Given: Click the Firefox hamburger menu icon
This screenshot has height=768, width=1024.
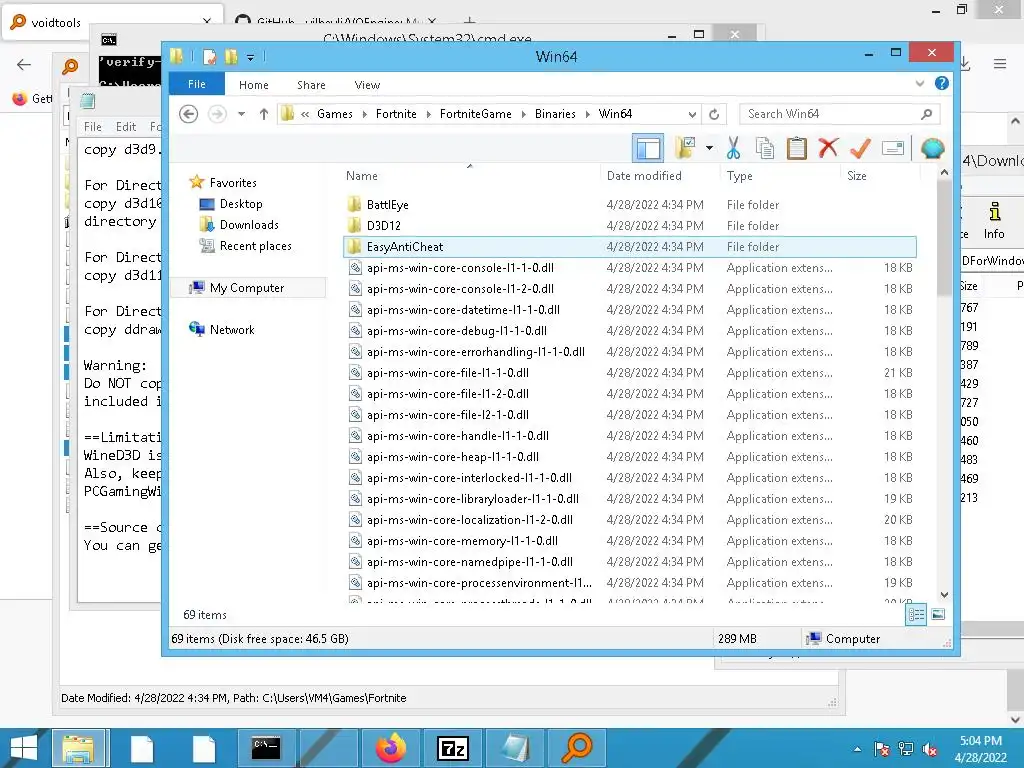Looking at the screenshot, I should click(x=1000, y=64).
